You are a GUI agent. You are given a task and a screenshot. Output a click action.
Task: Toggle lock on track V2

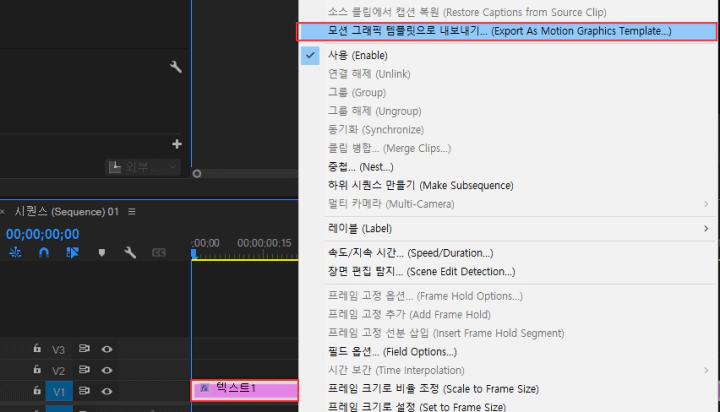click(x=37, y=369)
